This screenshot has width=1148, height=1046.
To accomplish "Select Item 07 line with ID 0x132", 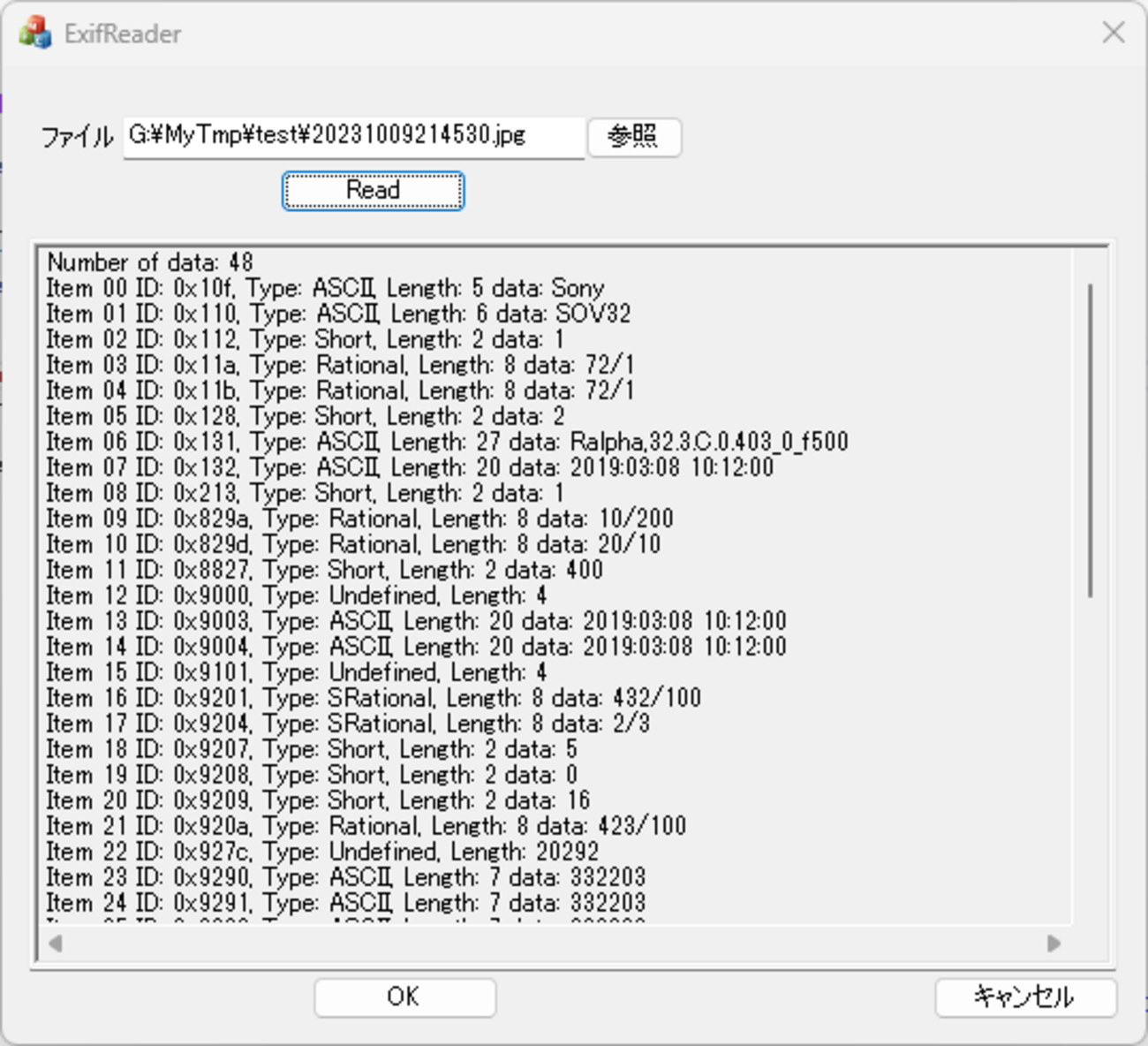I will point(410,467).
